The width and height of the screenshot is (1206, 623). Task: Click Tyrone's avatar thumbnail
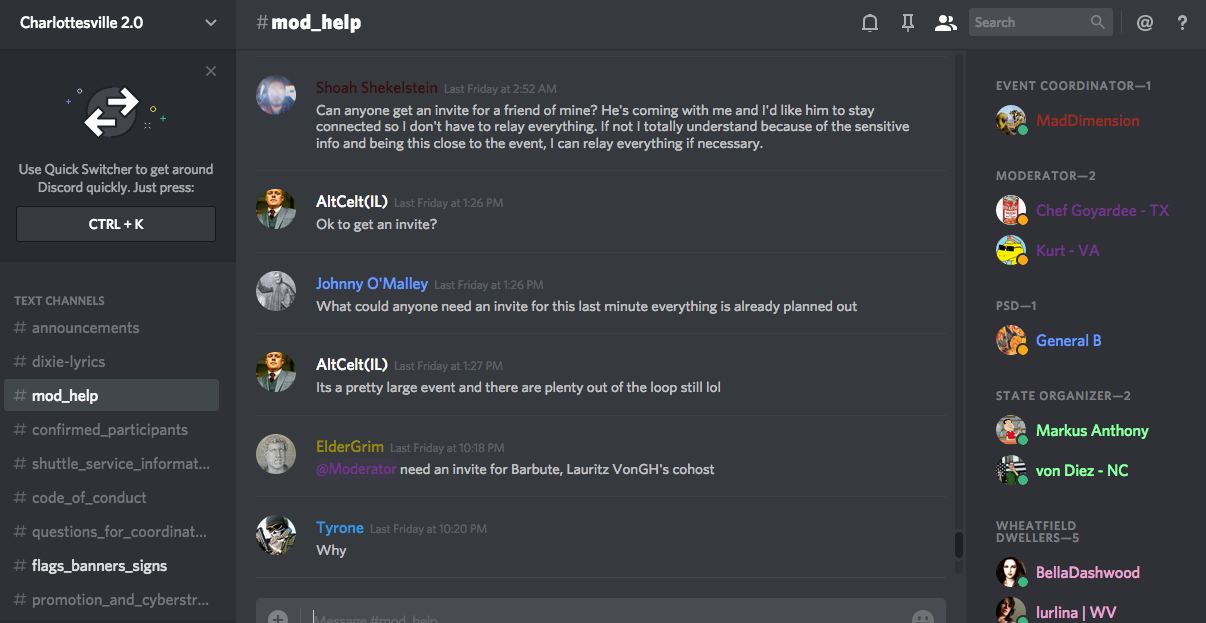coord(276,535)
